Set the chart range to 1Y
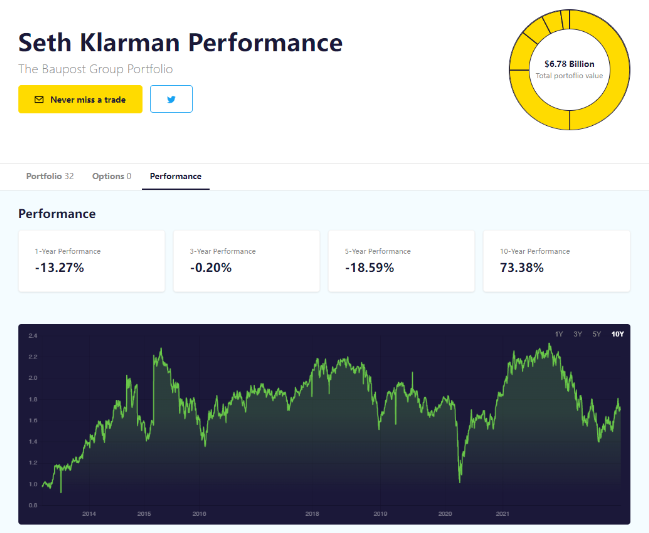Image resolution: width=649 pixels, height=533 pixels. (x=559, y=334)
